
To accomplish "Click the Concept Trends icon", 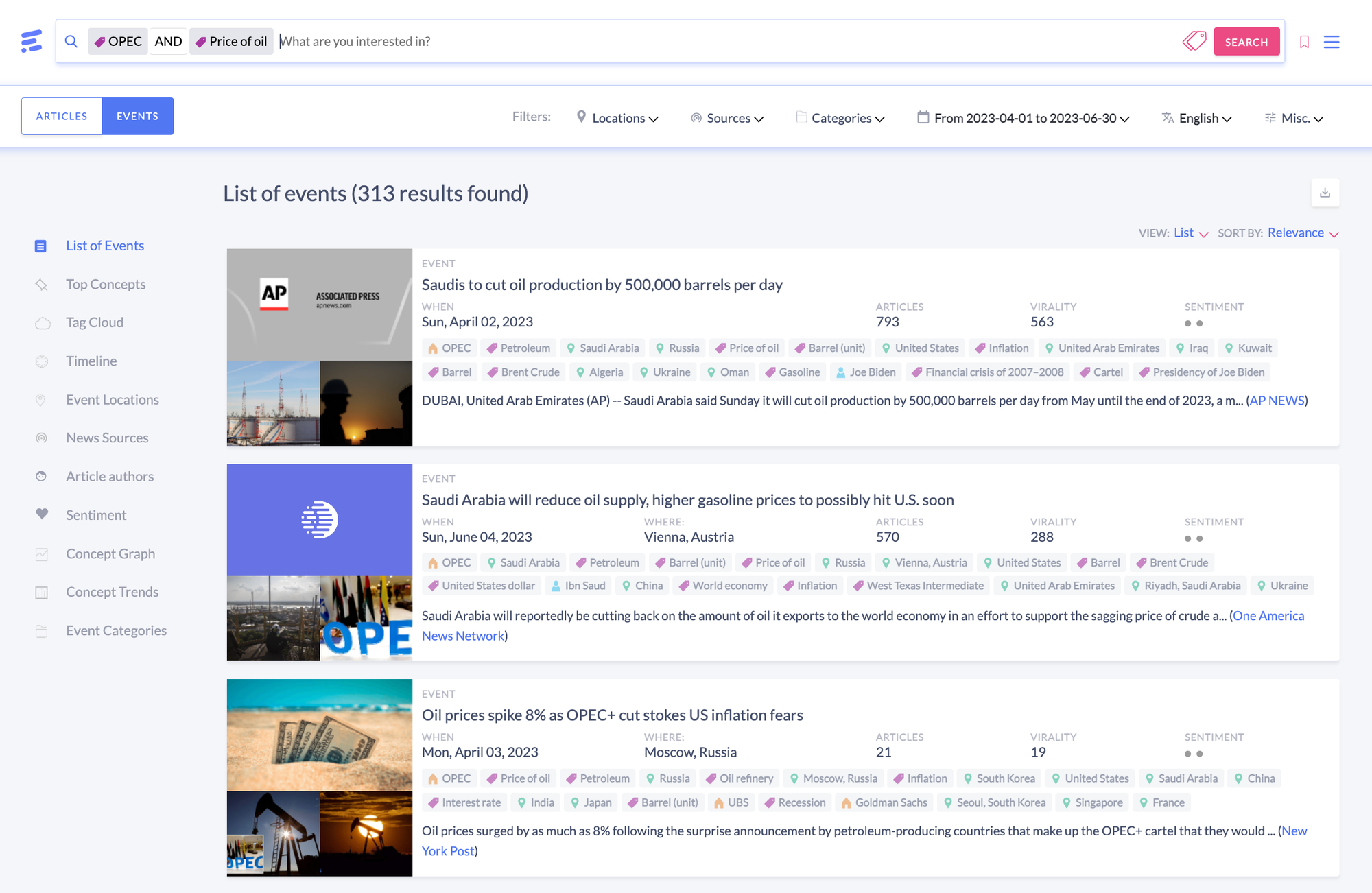I will [42, 593].
